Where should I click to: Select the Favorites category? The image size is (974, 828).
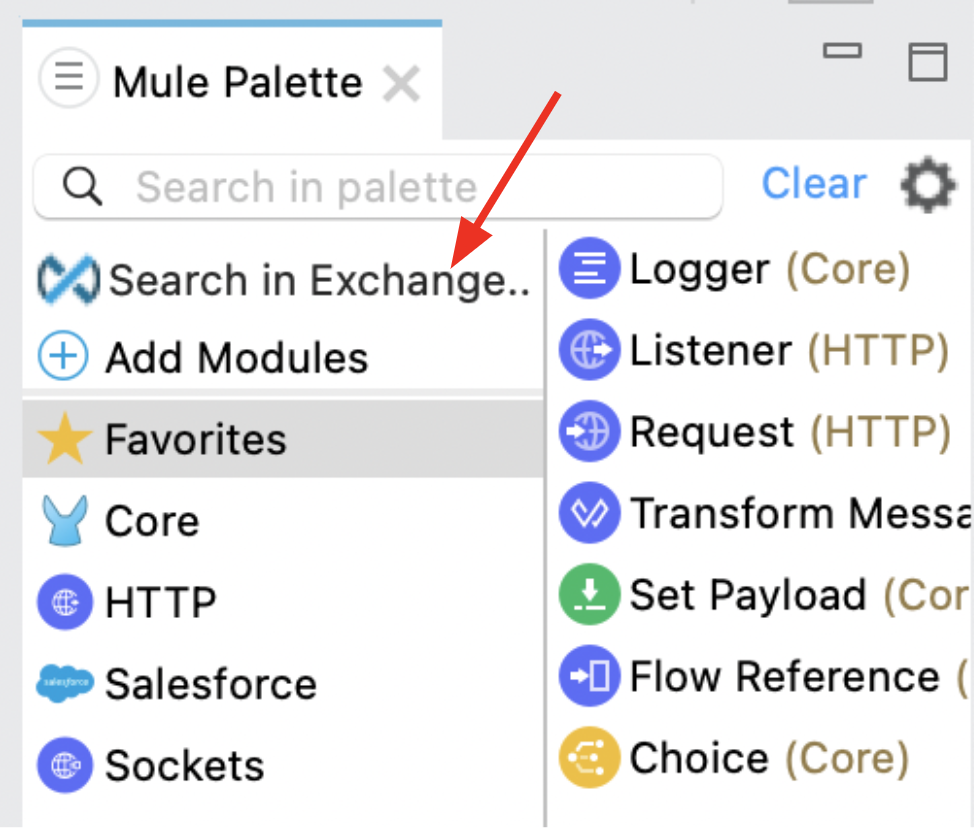point(196,439)
